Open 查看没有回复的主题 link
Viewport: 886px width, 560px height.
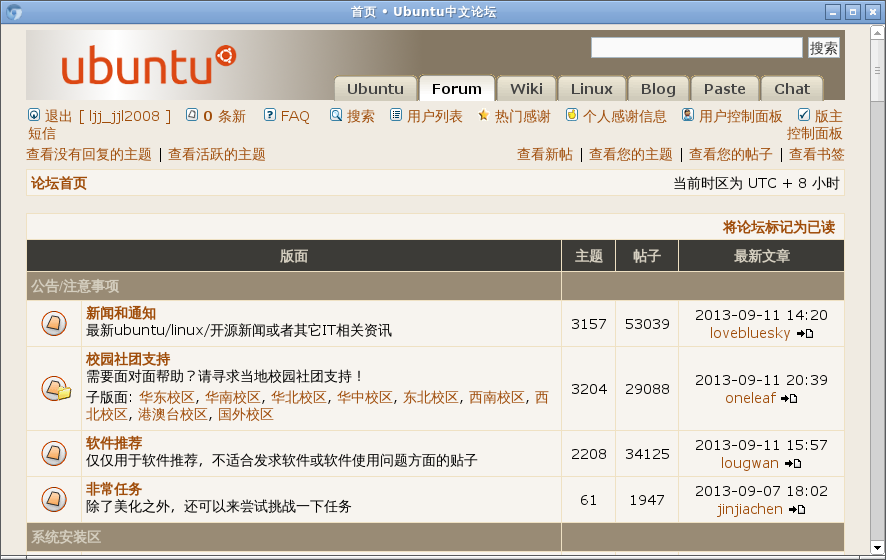(89, 154)
